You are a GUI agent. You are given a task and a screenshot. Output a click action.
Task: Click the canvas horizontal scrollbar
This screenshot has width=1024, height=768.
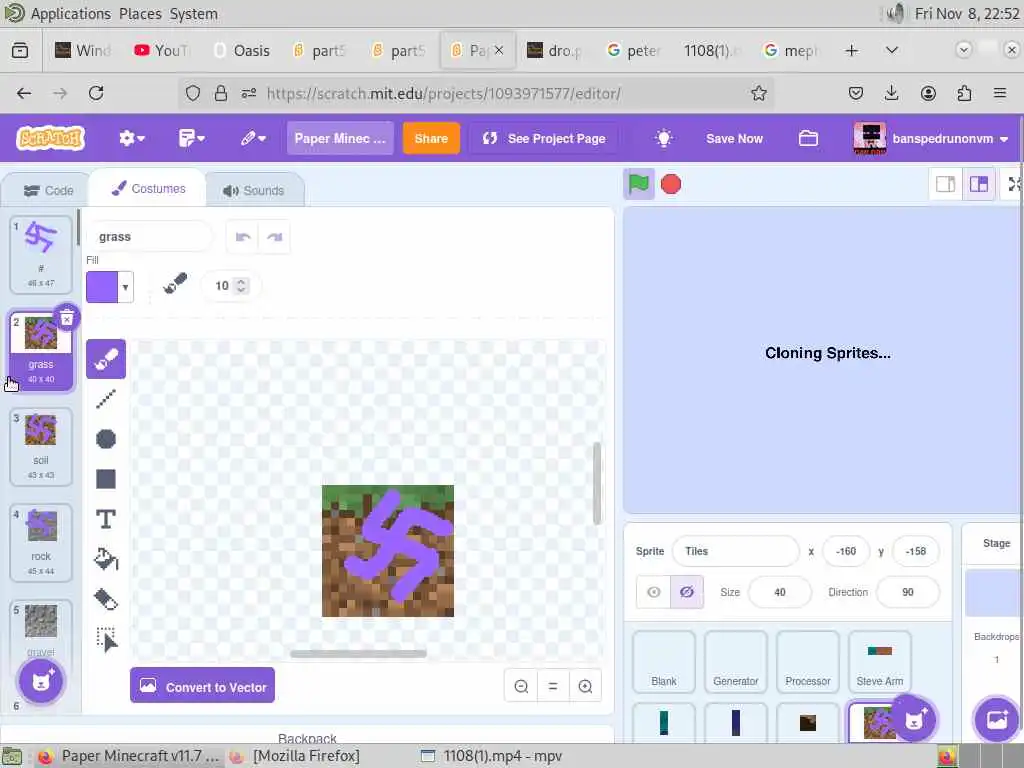click(358, 654)
